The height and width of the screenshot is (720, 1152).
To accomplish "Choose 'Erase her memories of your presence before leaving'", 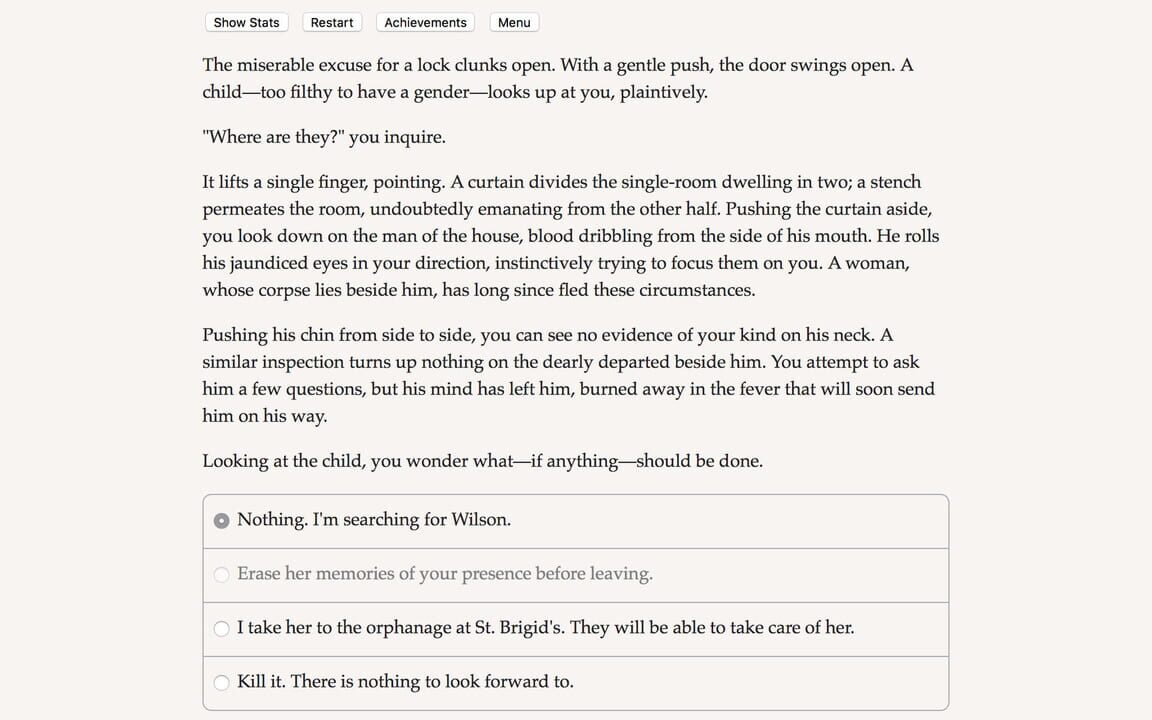I will point(444,574).
